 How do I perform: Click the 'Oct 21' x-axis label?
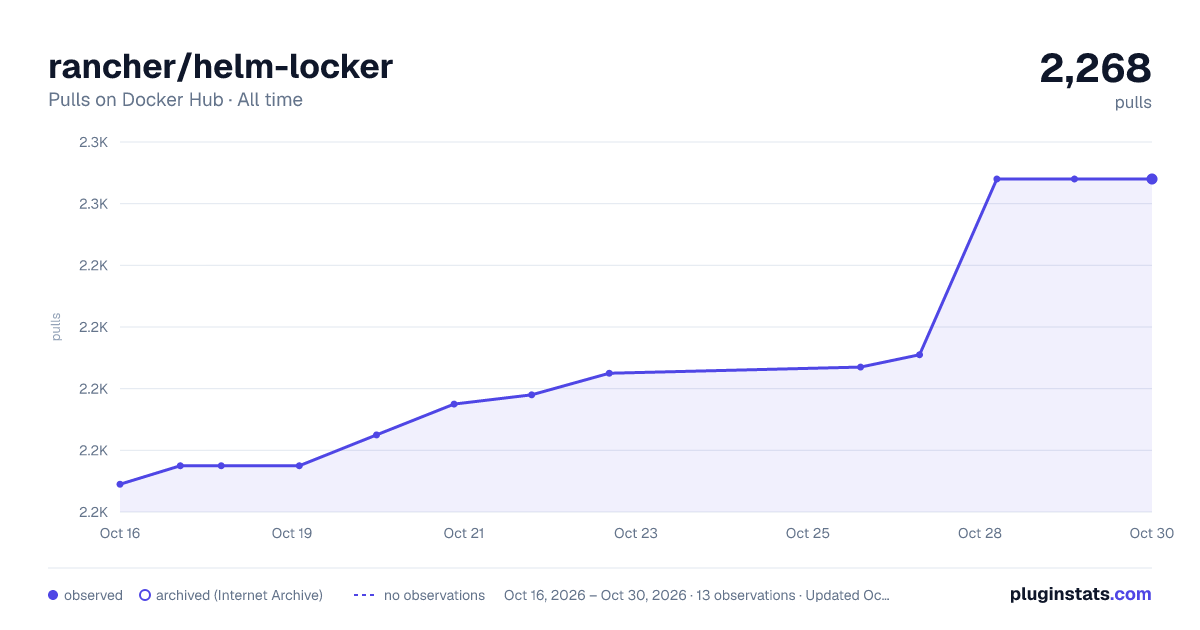[x=464, y=533]
